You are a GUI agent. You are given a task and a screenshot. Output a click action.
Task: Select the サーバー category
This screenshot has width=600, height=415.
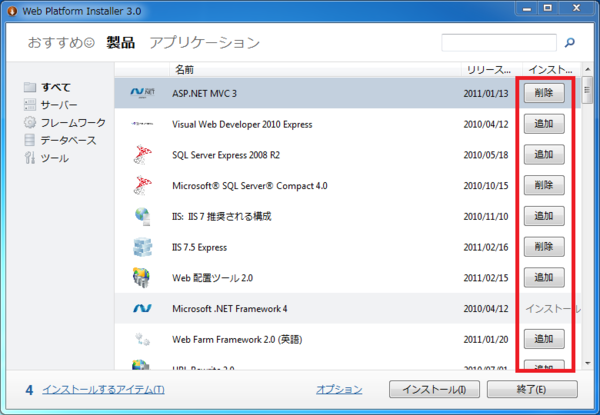click(59, 105)
